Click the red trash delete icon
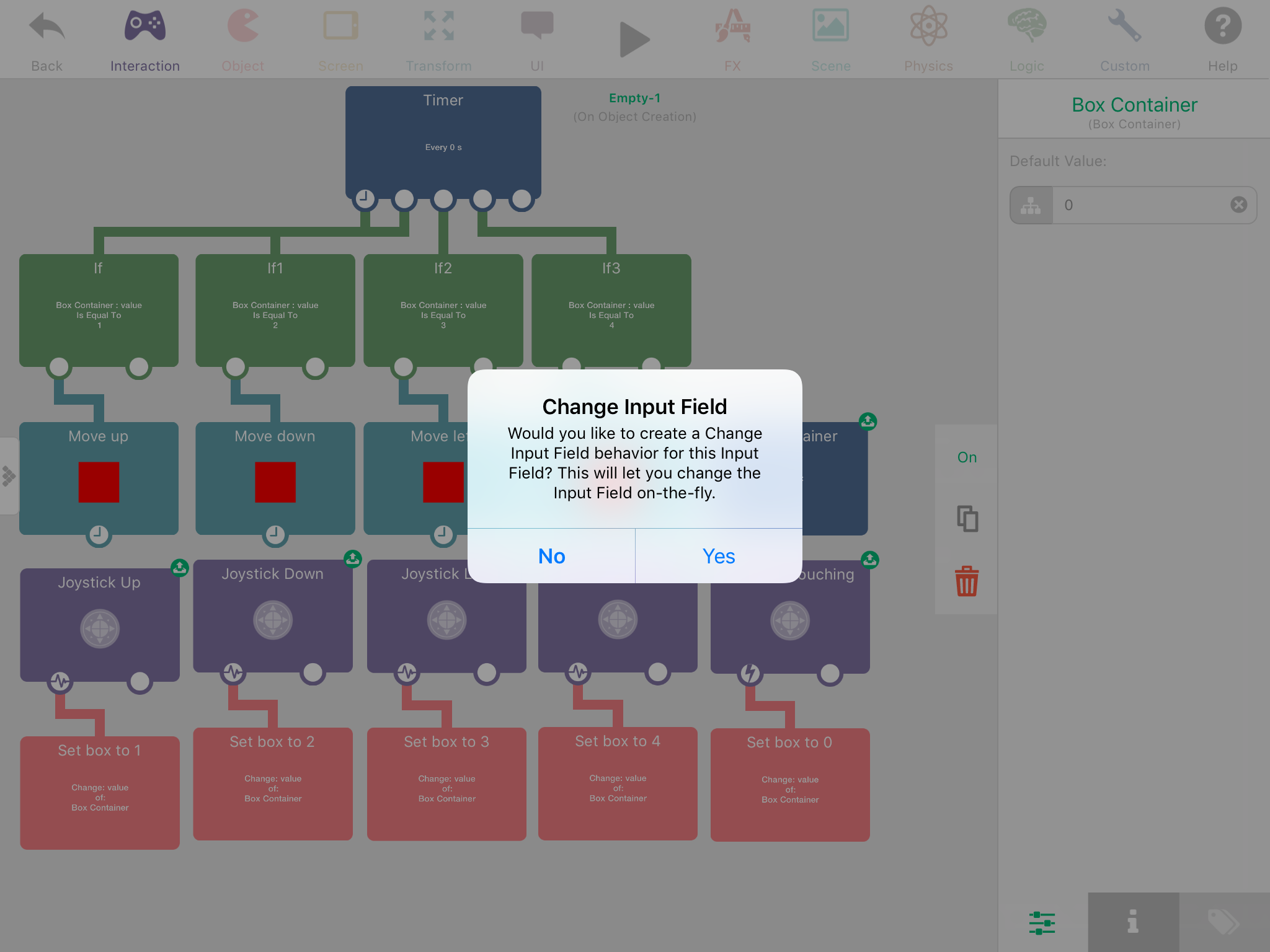The image size is (1270, 952). click(x=966, y=581)
